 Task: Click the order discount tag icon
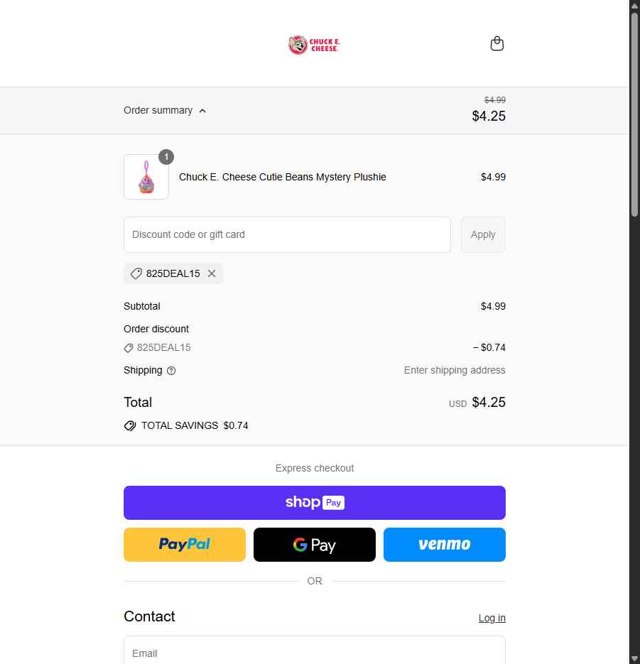point(128,348)
